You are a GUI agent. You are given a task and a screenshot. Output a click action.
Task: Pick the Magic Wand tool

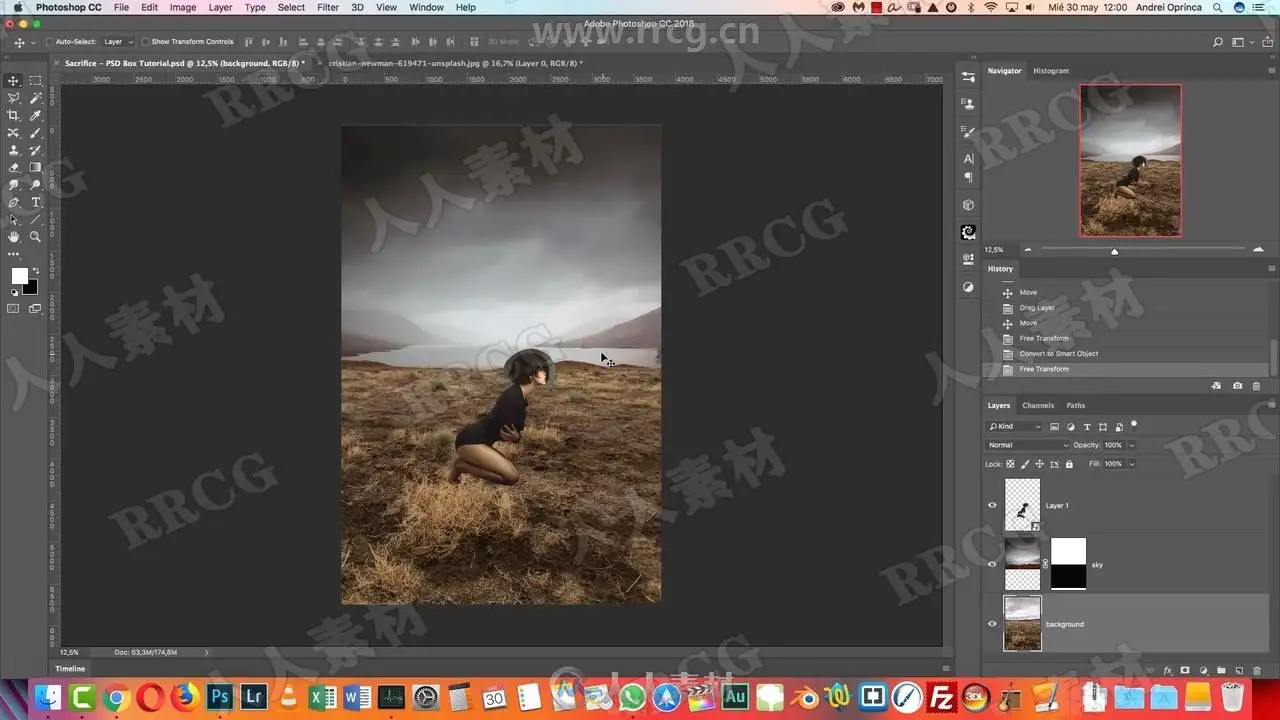[36, 98]
